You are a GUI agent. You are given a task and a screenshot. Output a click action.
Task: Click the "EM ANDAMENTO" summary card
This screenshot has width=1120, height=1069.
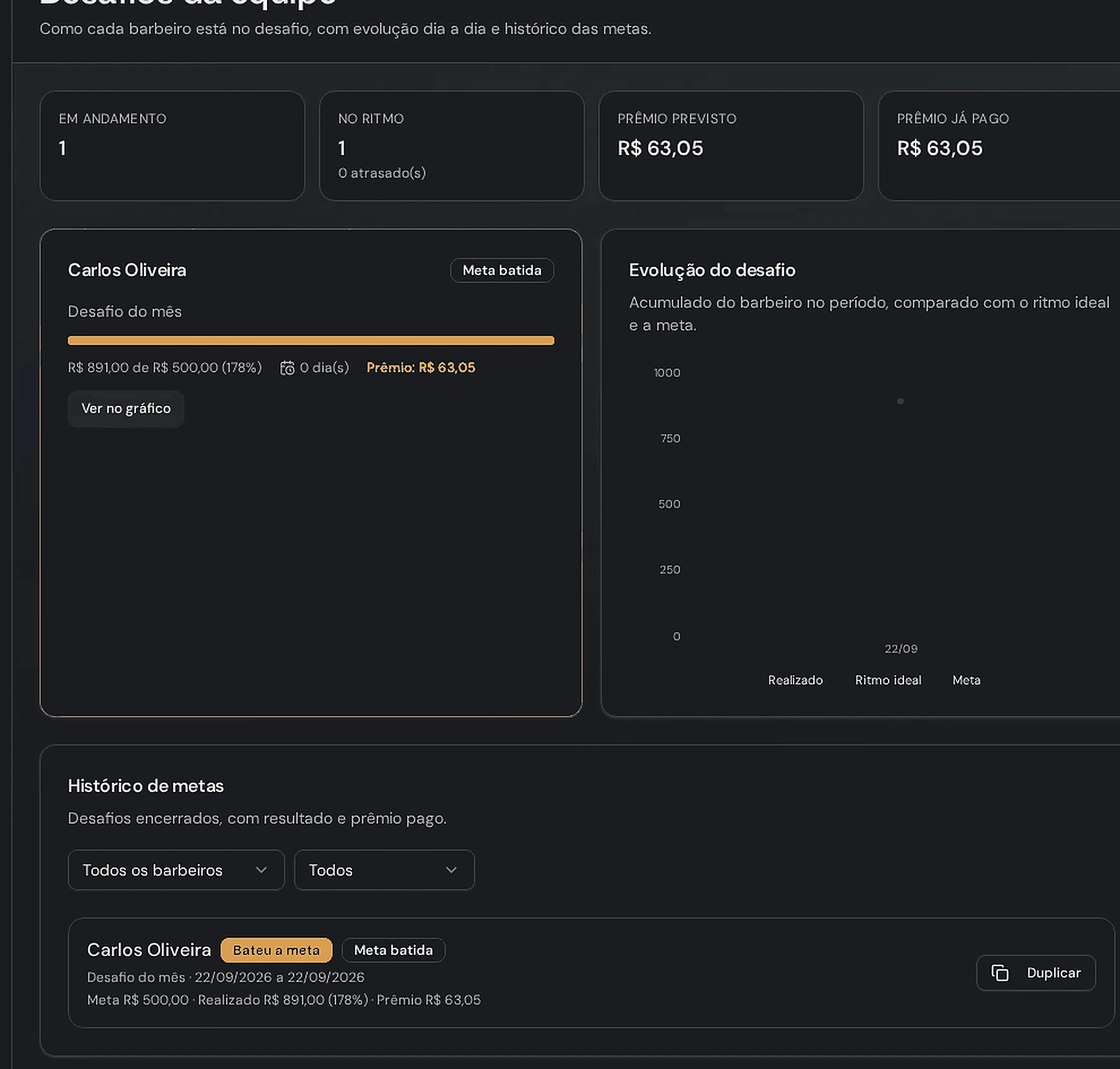172,146
